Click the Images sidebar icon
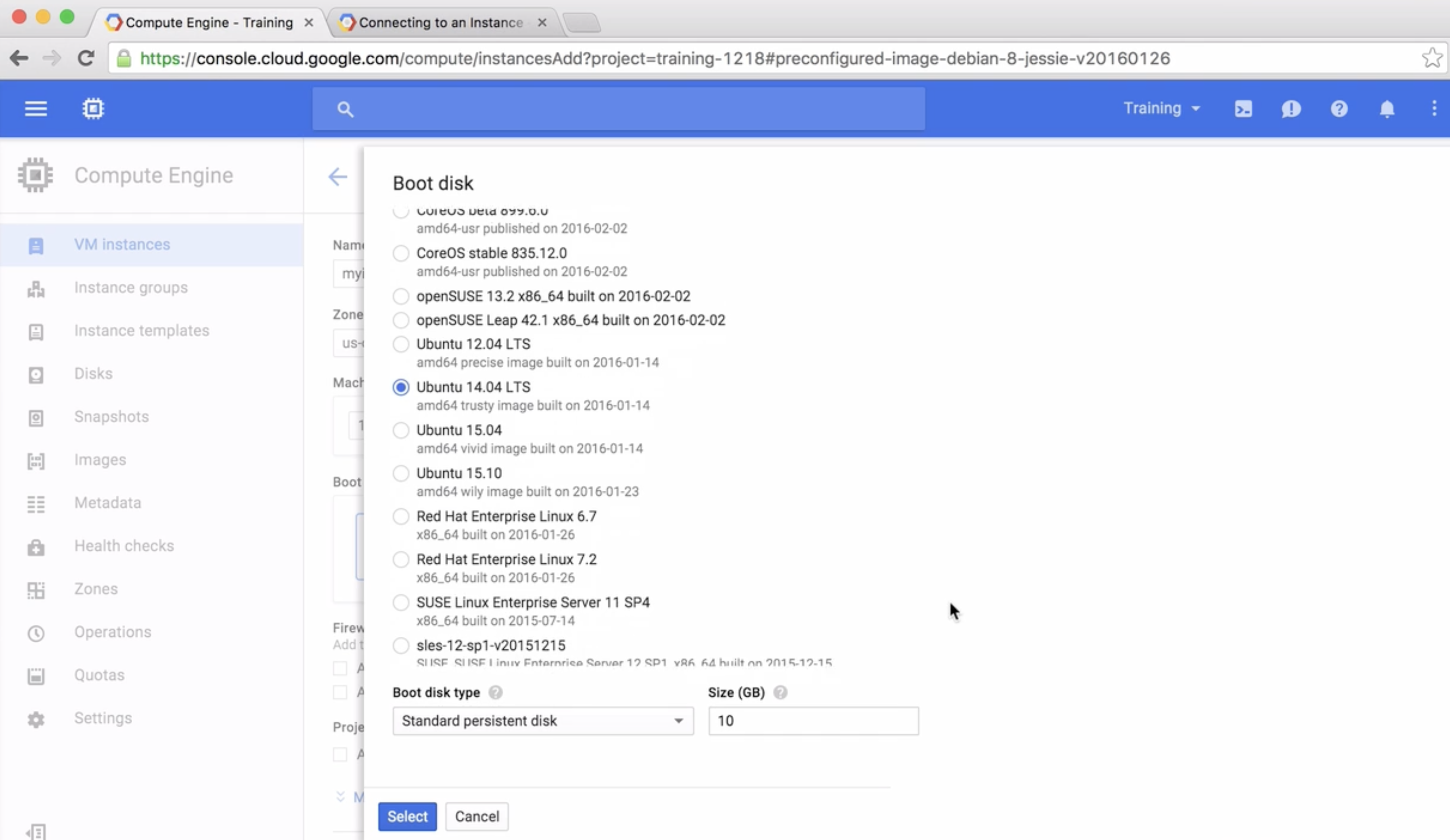Screen dimensions: 1450x840 [36, 461]
